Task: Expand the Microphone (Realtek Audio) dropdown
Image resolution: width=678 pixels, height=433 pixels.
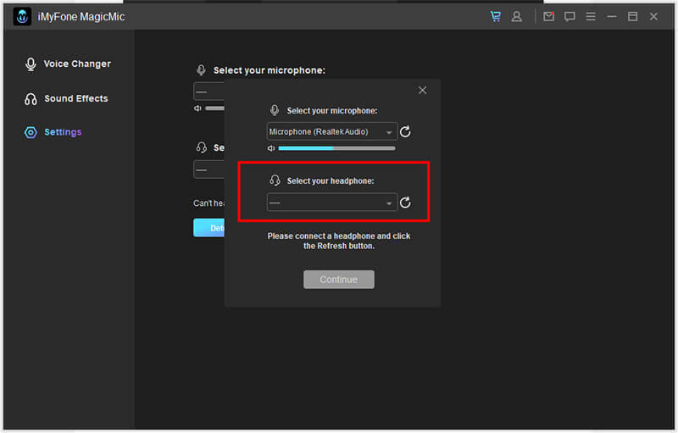Action: click(x=332, y=132)
